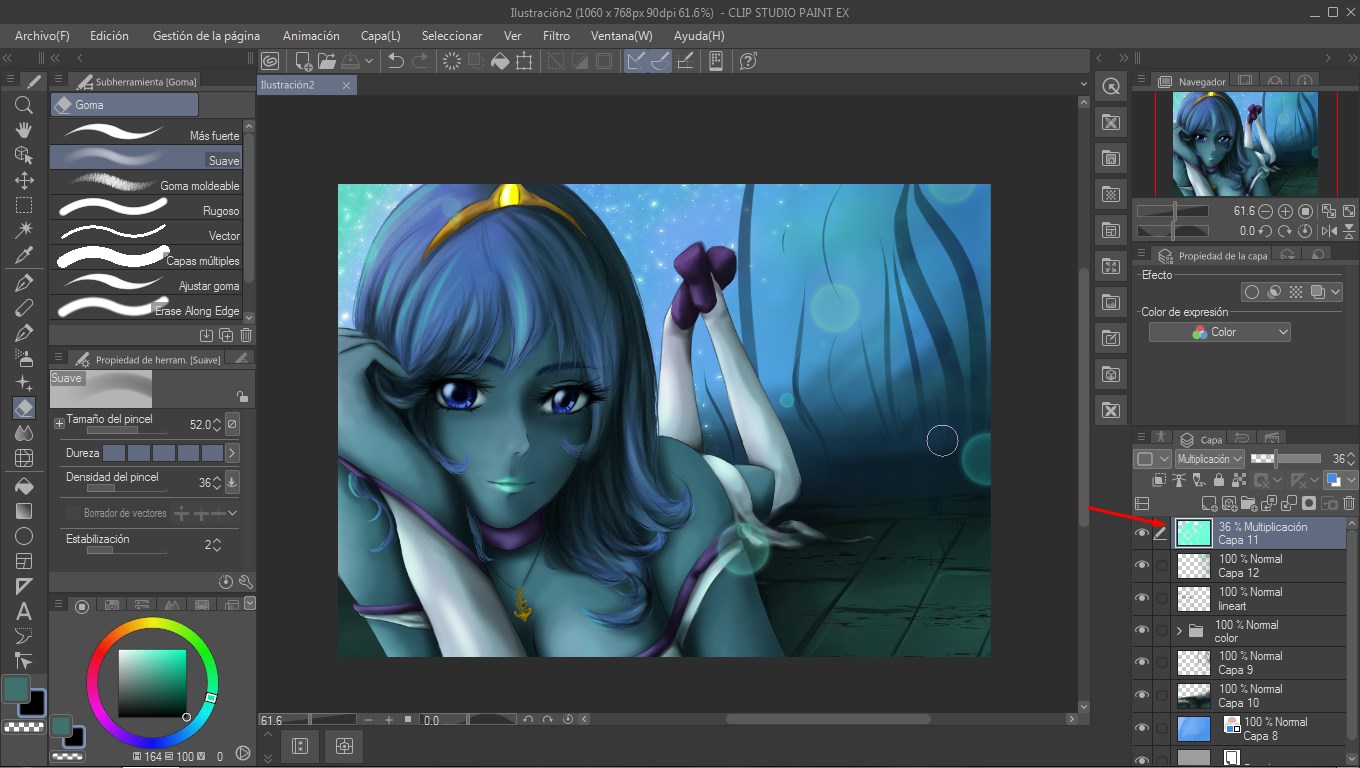
Task: Select the Vector eraser sub tool
Action: tap(146, 233)
